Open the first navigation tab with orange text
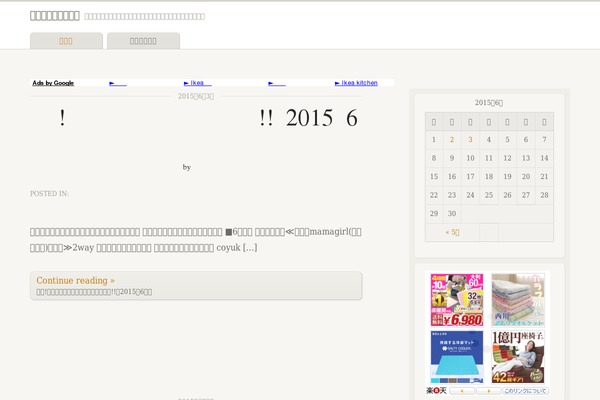The width and height of the screenshot is (600, 400). click(x=66, y=41)
